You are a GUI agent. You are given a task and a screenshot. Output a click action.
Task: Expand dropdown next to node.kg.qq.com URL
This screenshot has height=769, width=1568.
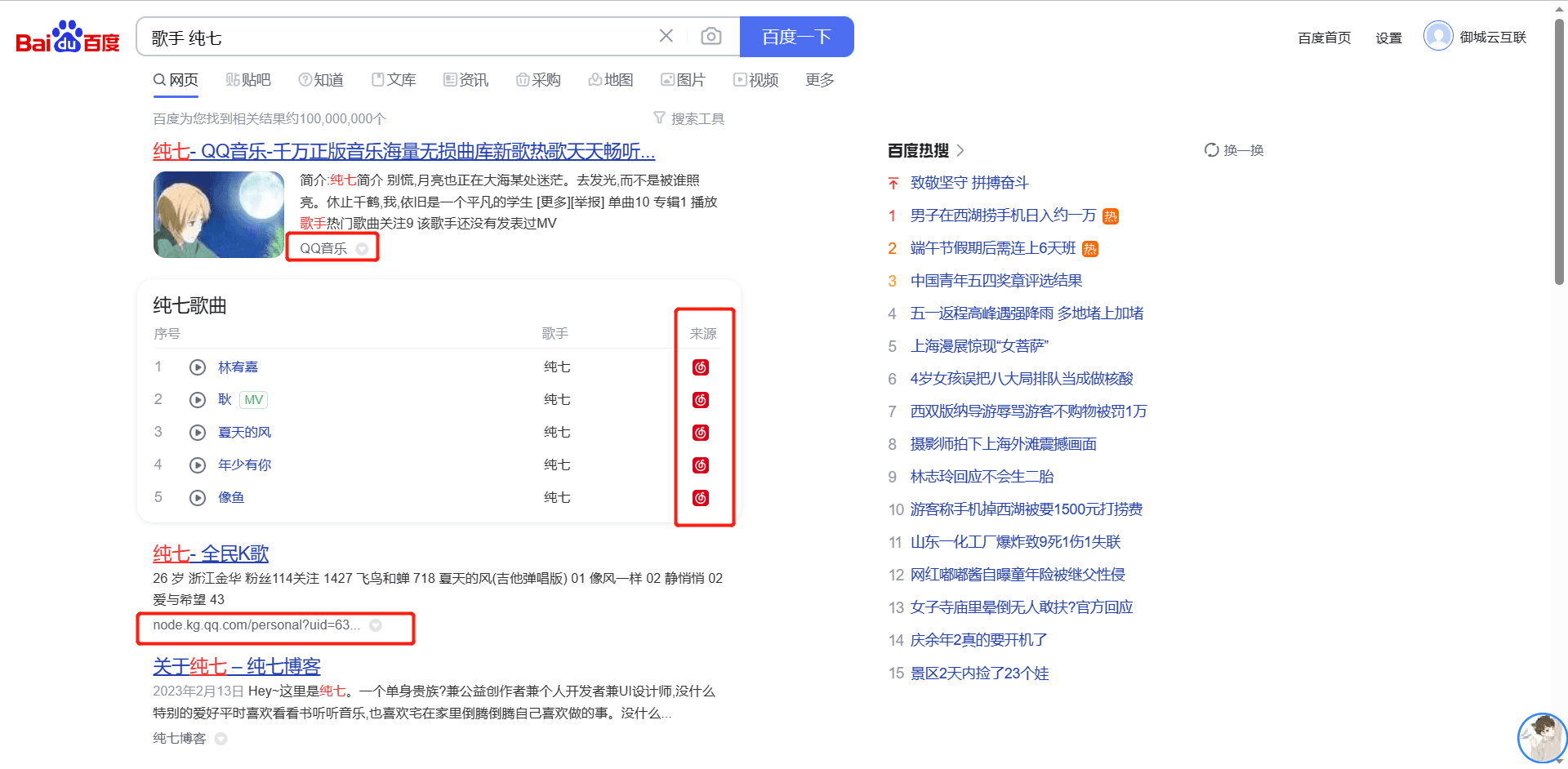376,625
